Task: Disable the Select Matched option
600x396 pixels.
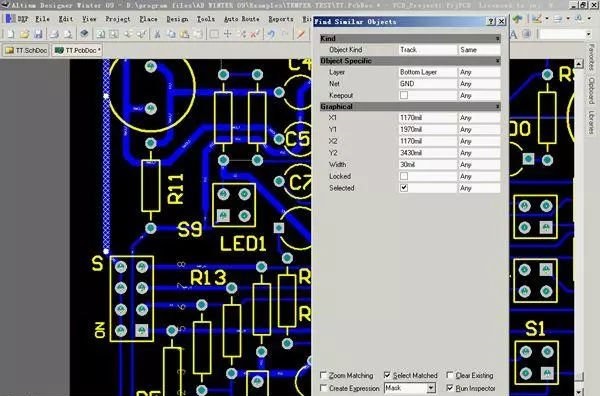Action: (x=387, y=375)
